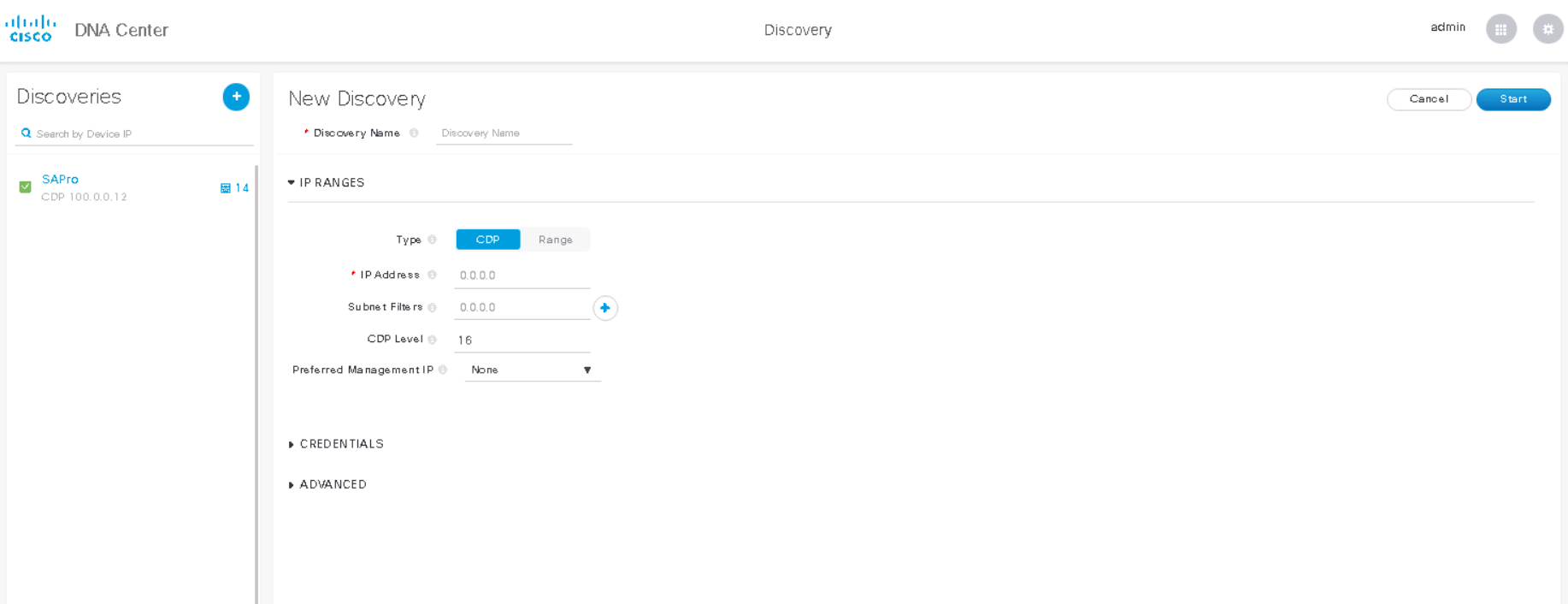Open Preferred Management IP dropdown
The width and height of the screenshot is (1568, 604).
(x=533, y=370)
